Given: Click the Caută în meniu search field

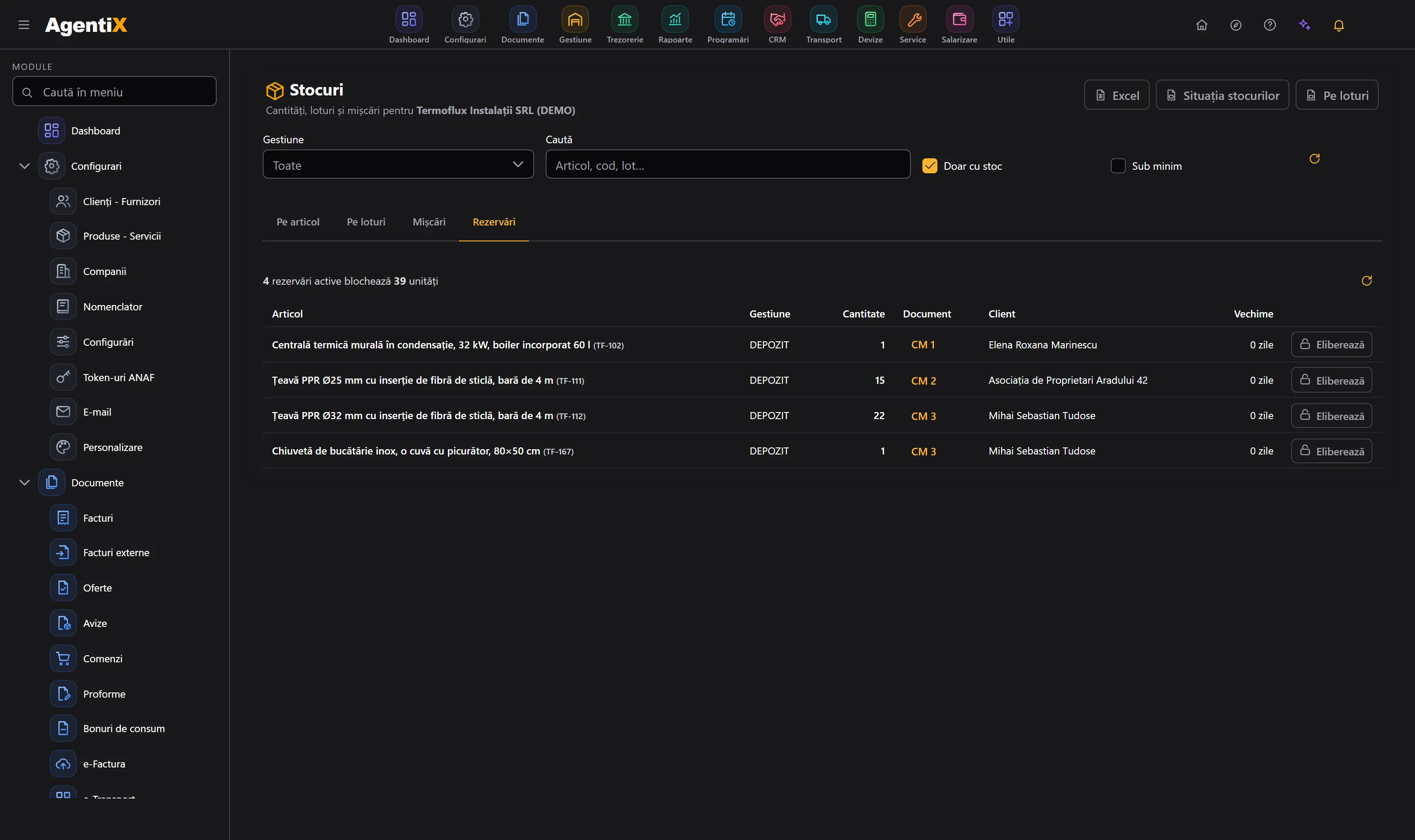Looking at the screenshot, I should (x=115, y=92).
